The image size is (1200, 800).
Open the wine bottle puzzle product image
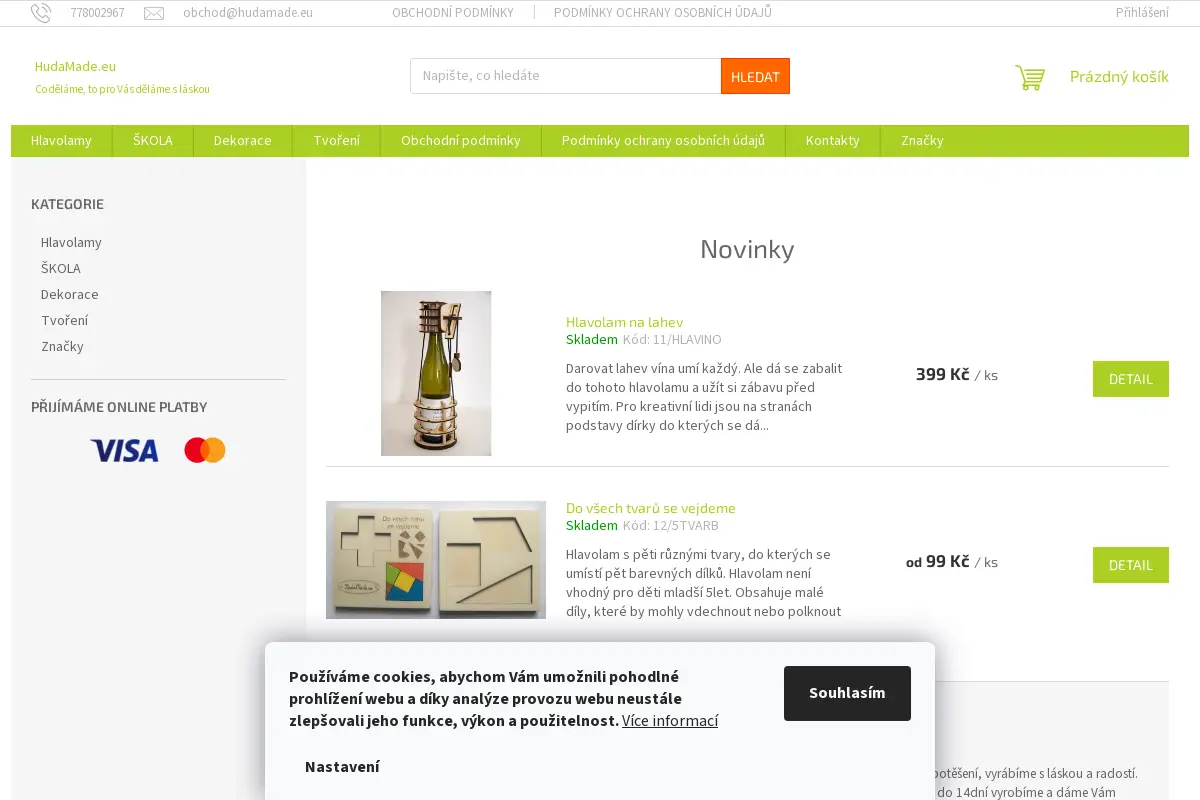pyautogui.click(x=436, y=373)
